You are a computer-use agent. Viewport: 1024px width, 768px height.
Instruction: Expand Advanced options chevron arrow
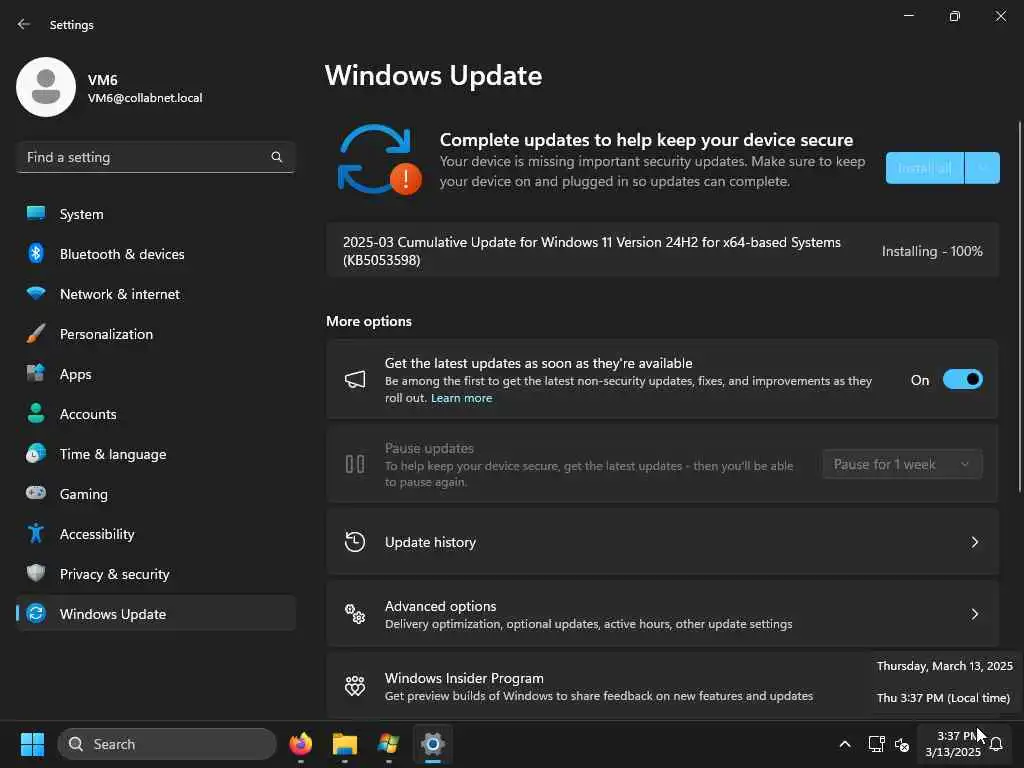click(x=974, y=614)
